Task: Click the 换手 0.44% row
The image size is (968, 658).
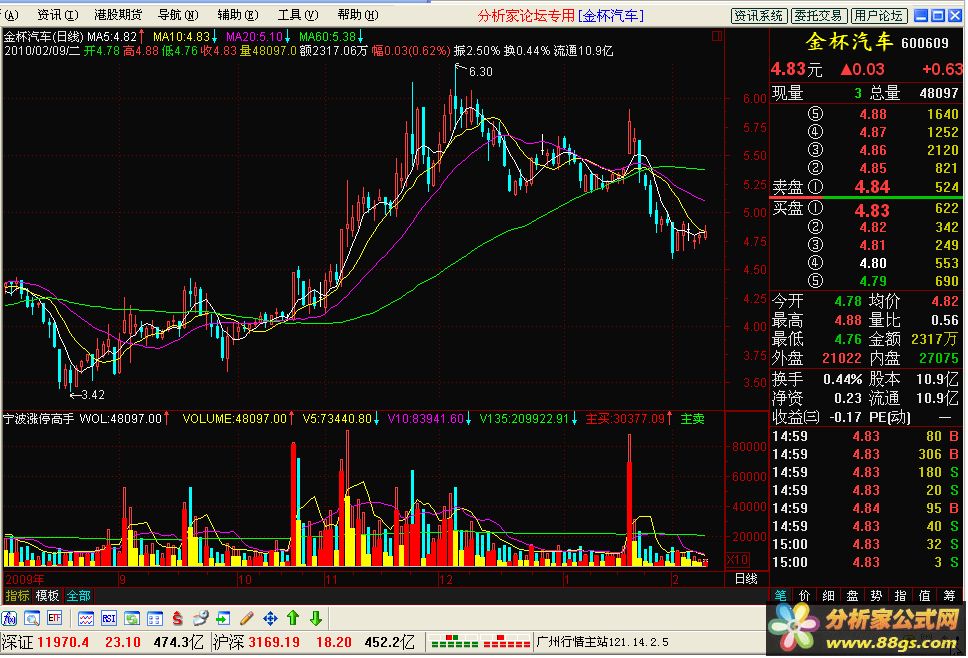Action: pyautogui.click(x=817, y=379)
